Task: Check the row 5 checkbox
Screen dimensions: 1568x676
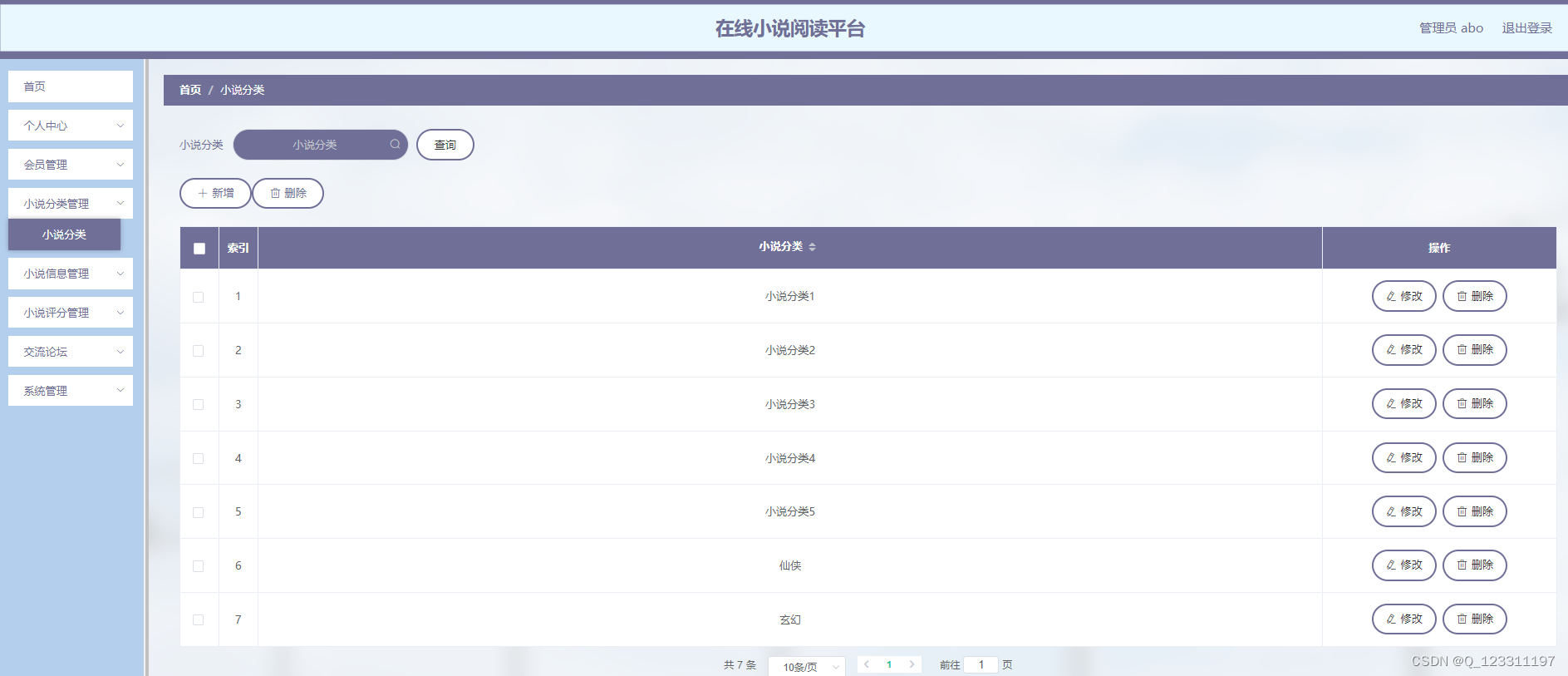Action: point(198,512)
